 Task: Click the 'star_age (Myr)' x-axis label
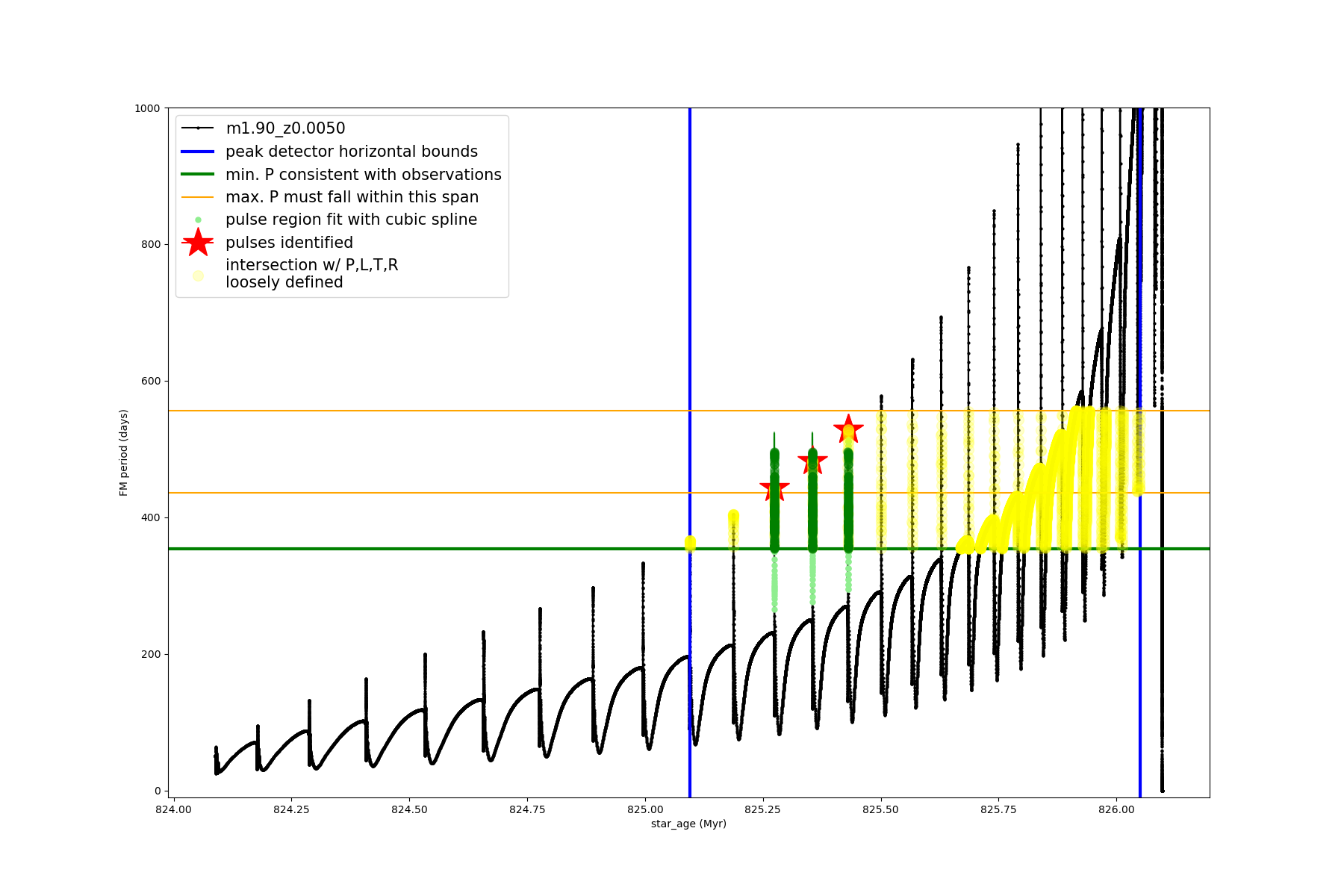point(688,824)
